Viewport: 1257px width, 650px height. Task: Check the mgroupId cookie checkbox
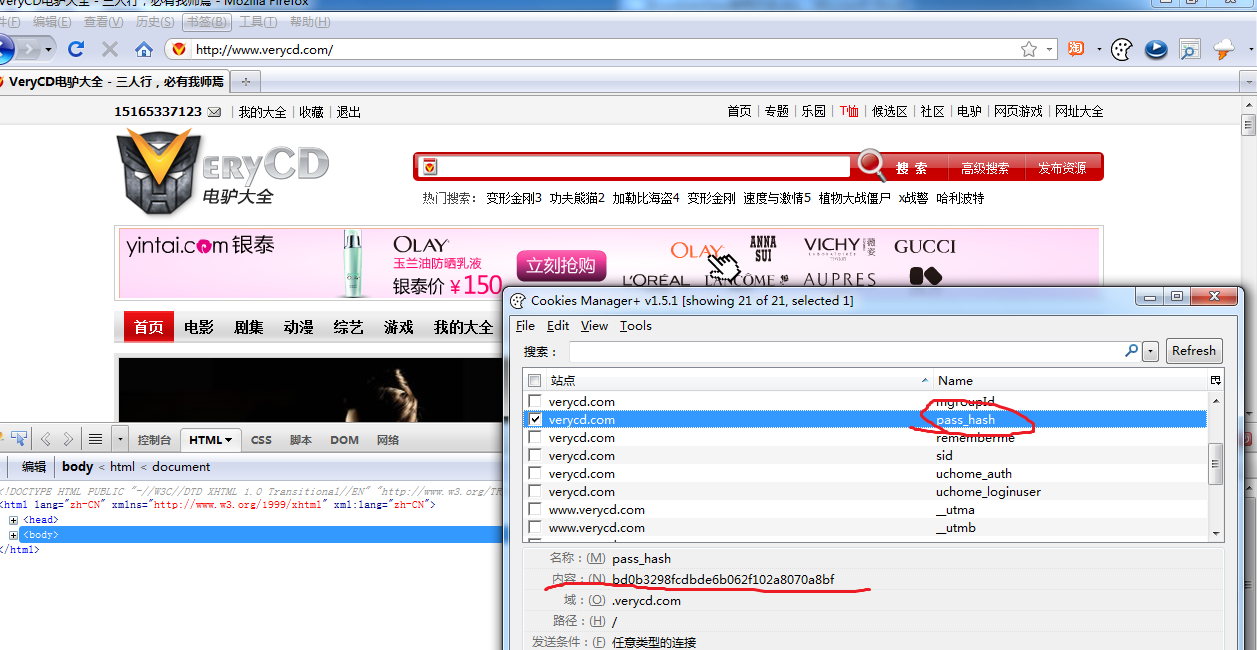[x=535, y=402]
